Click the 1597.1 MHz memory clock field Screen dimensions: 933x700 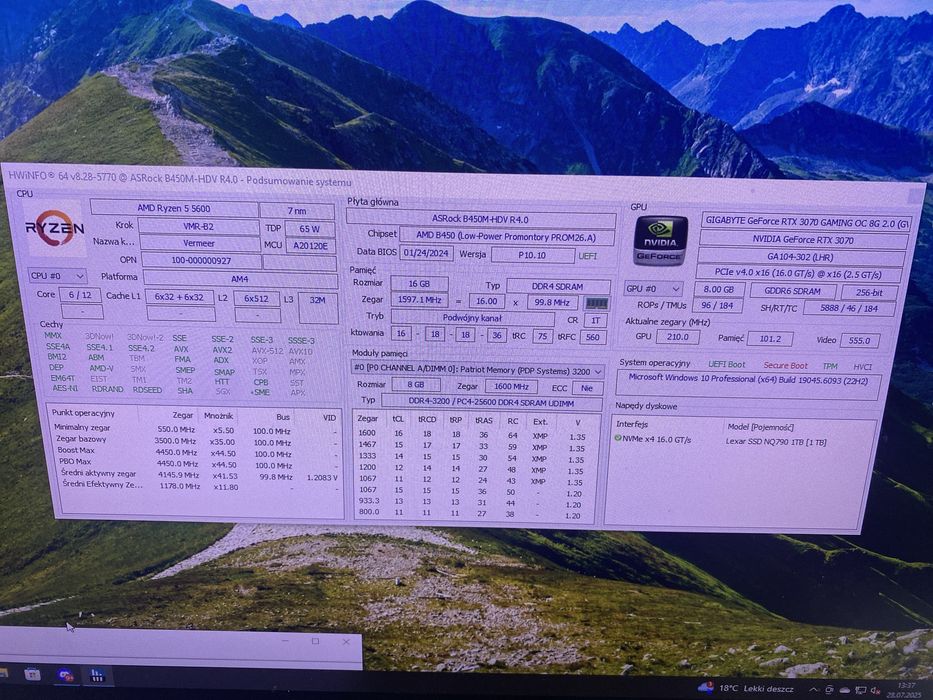point(419,299)
